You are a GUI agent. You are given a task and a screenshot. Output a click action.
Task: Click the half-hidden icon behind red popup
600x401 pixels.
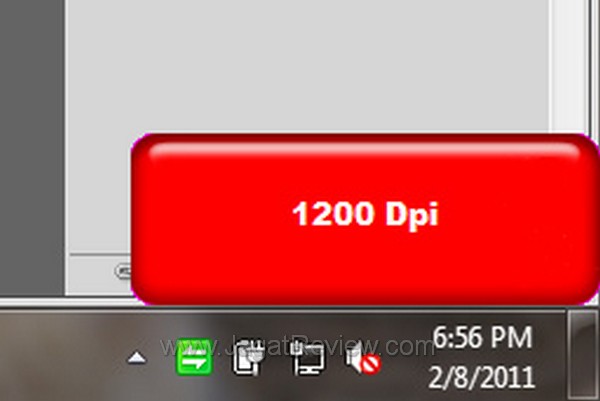[x=123, y=271]
